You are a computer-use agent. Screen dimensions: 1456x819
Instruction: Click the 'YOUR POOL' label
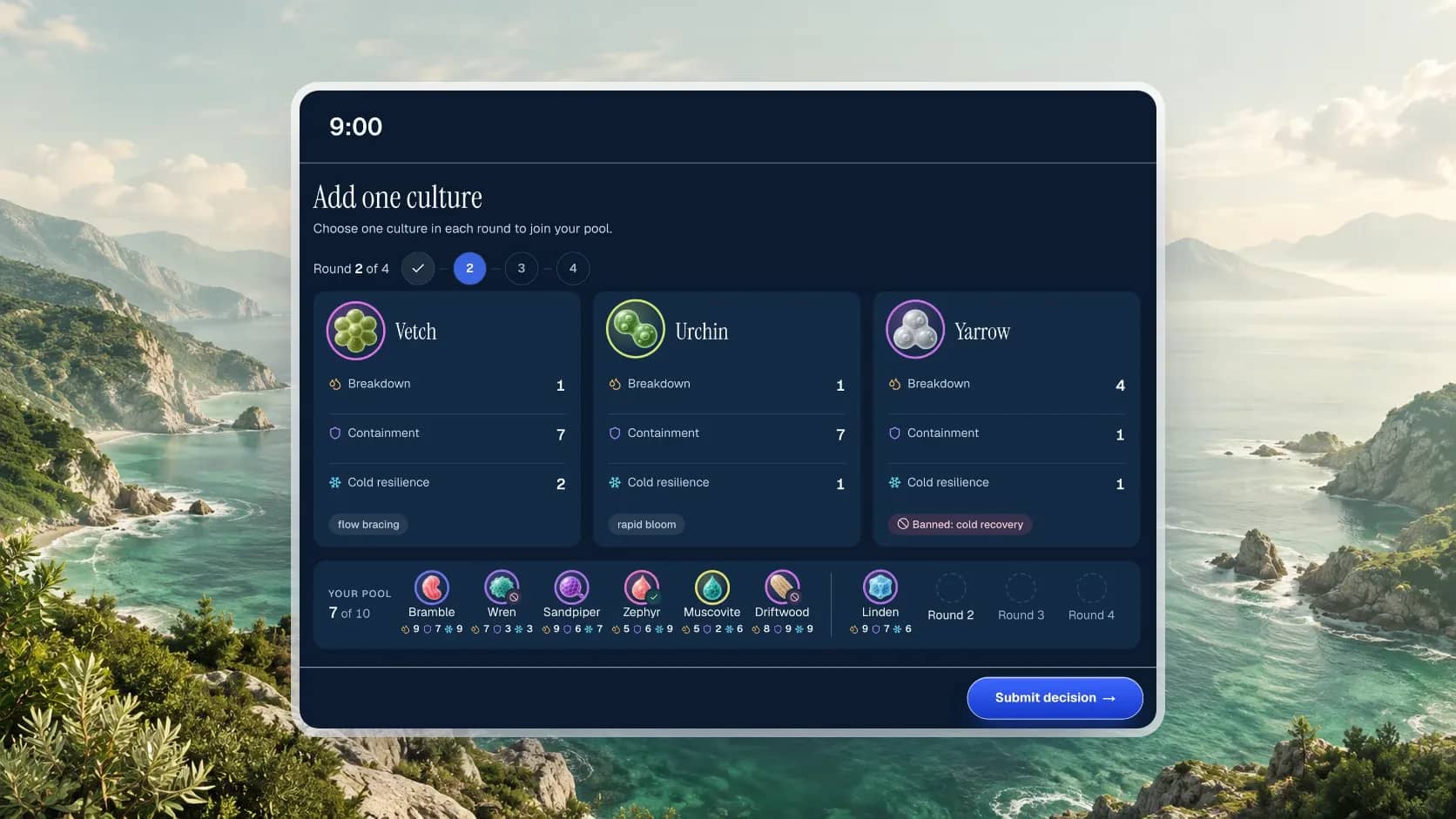360,594
